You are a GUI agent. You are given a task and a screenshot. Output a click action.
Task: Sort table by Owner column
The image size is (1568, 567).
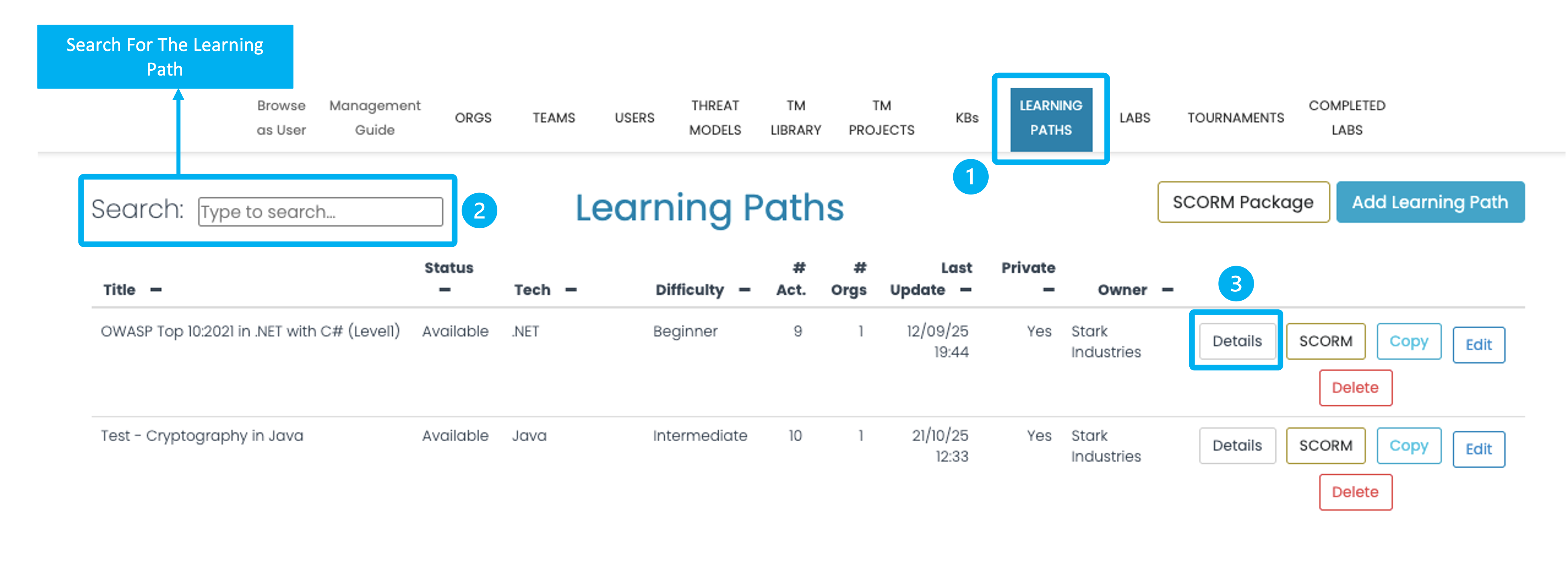[1167, 290]
